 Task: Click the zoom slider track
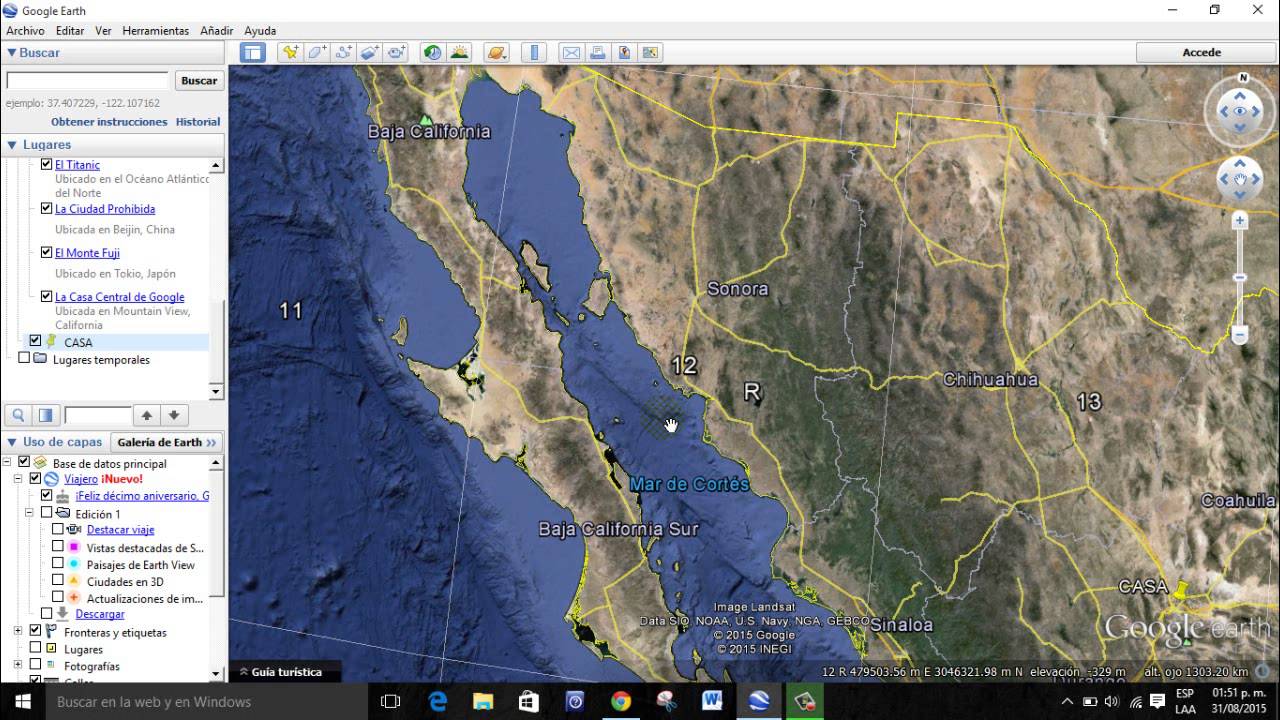pos(1240,277)
